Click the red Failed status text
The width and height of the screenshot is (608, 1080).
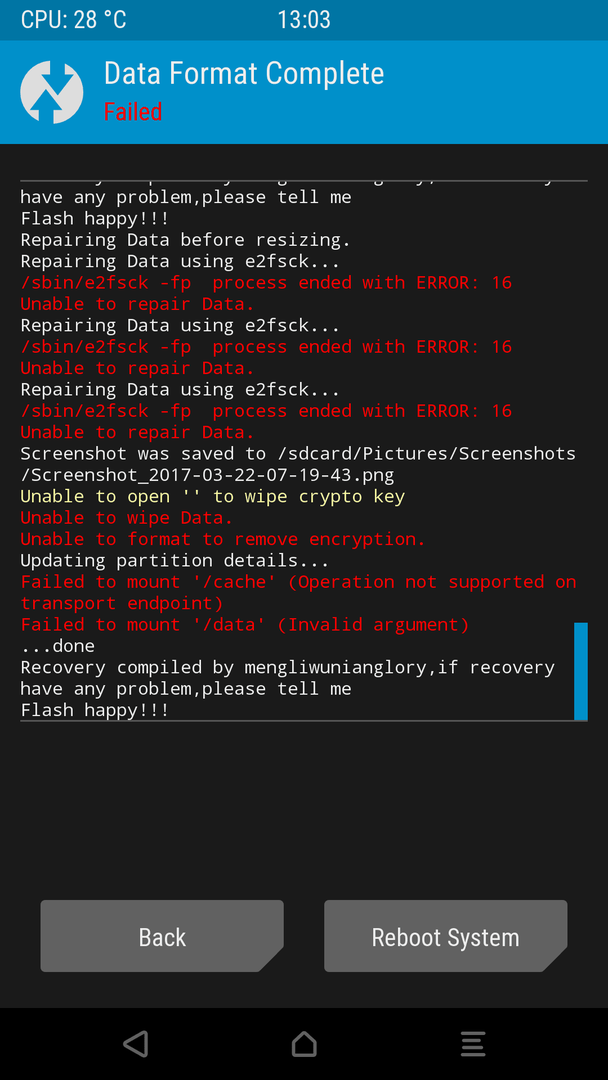pos(133,112)
